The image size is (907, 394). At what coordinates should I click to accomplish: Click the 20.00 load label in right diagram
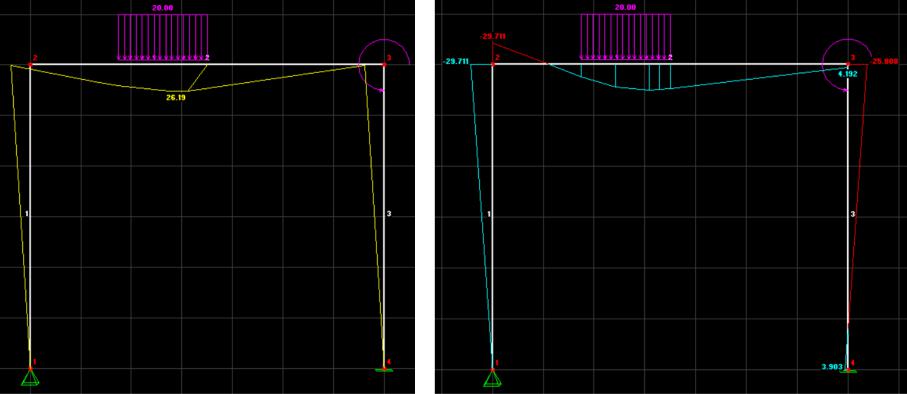625,8
